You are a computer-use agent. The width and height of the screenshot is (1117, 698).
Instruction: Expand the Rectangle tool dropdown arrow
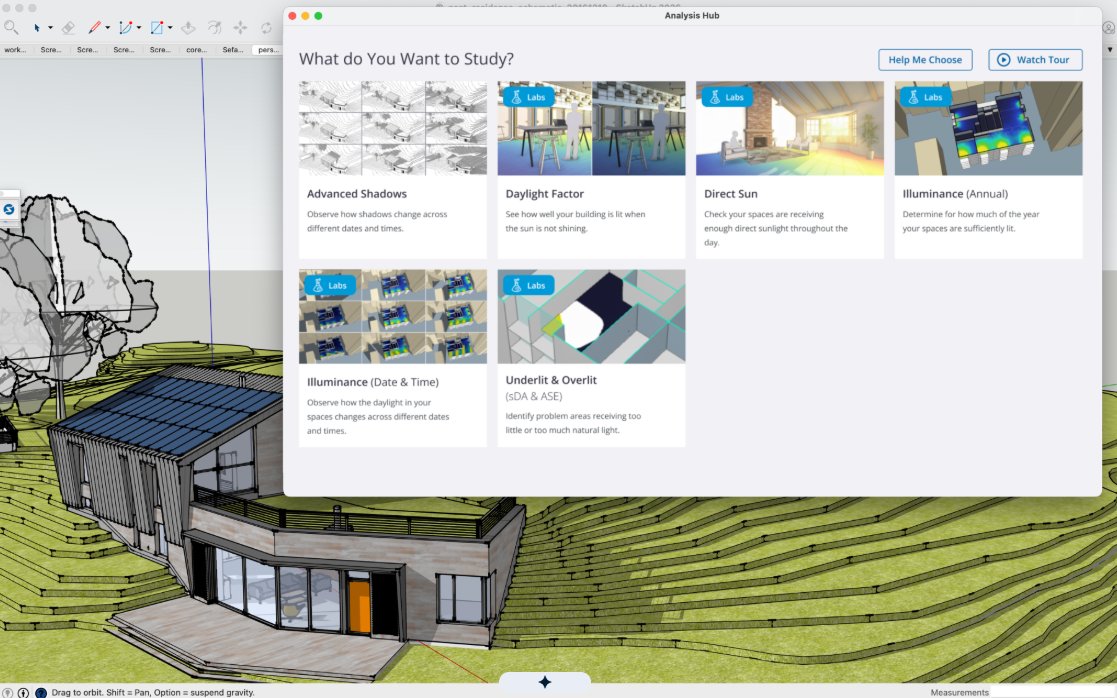coord(170,28)
